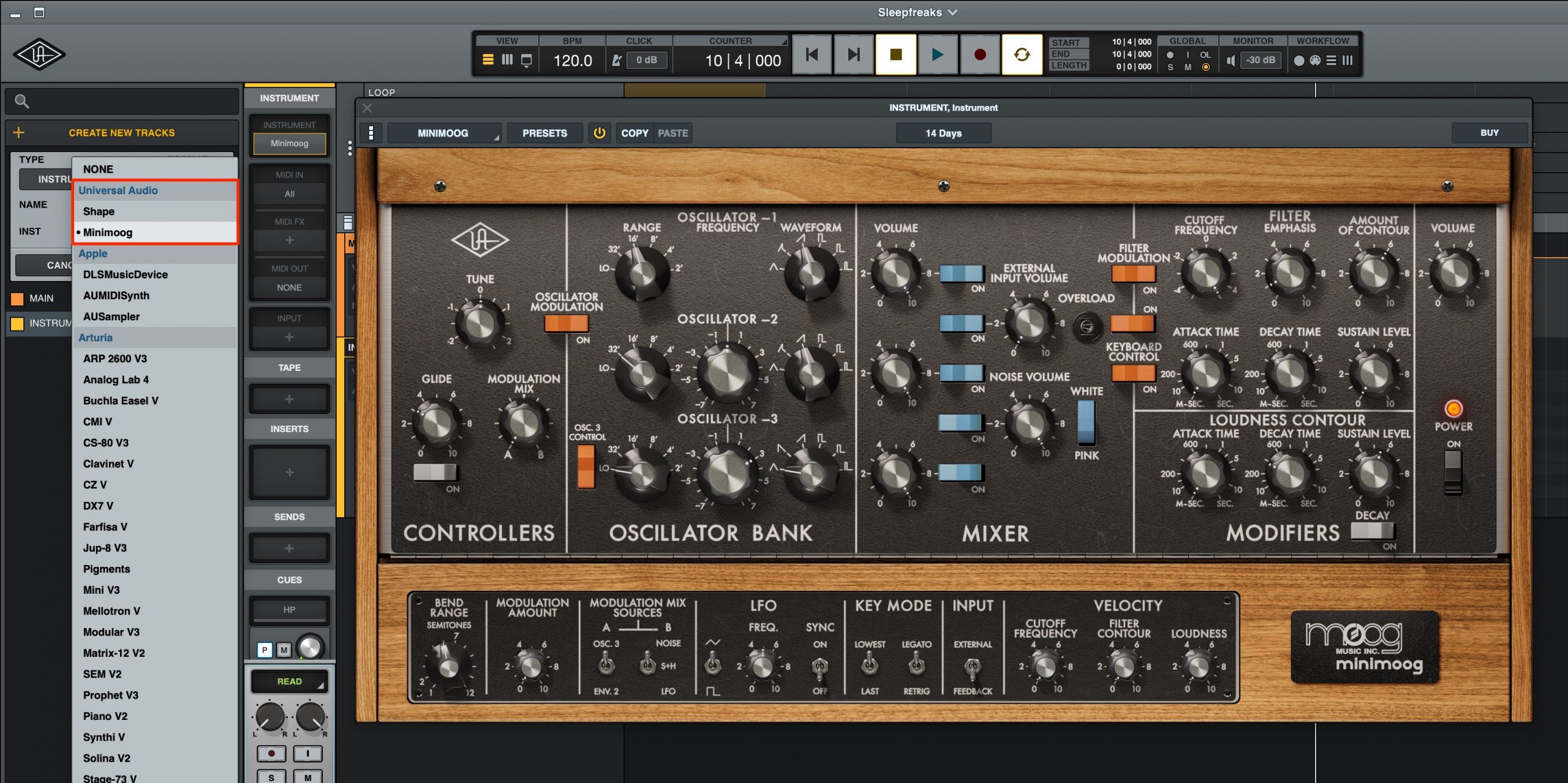Screen dimensions: 1568x783
Task: Click the BUY button
Action: click(x=1489, y=133)
